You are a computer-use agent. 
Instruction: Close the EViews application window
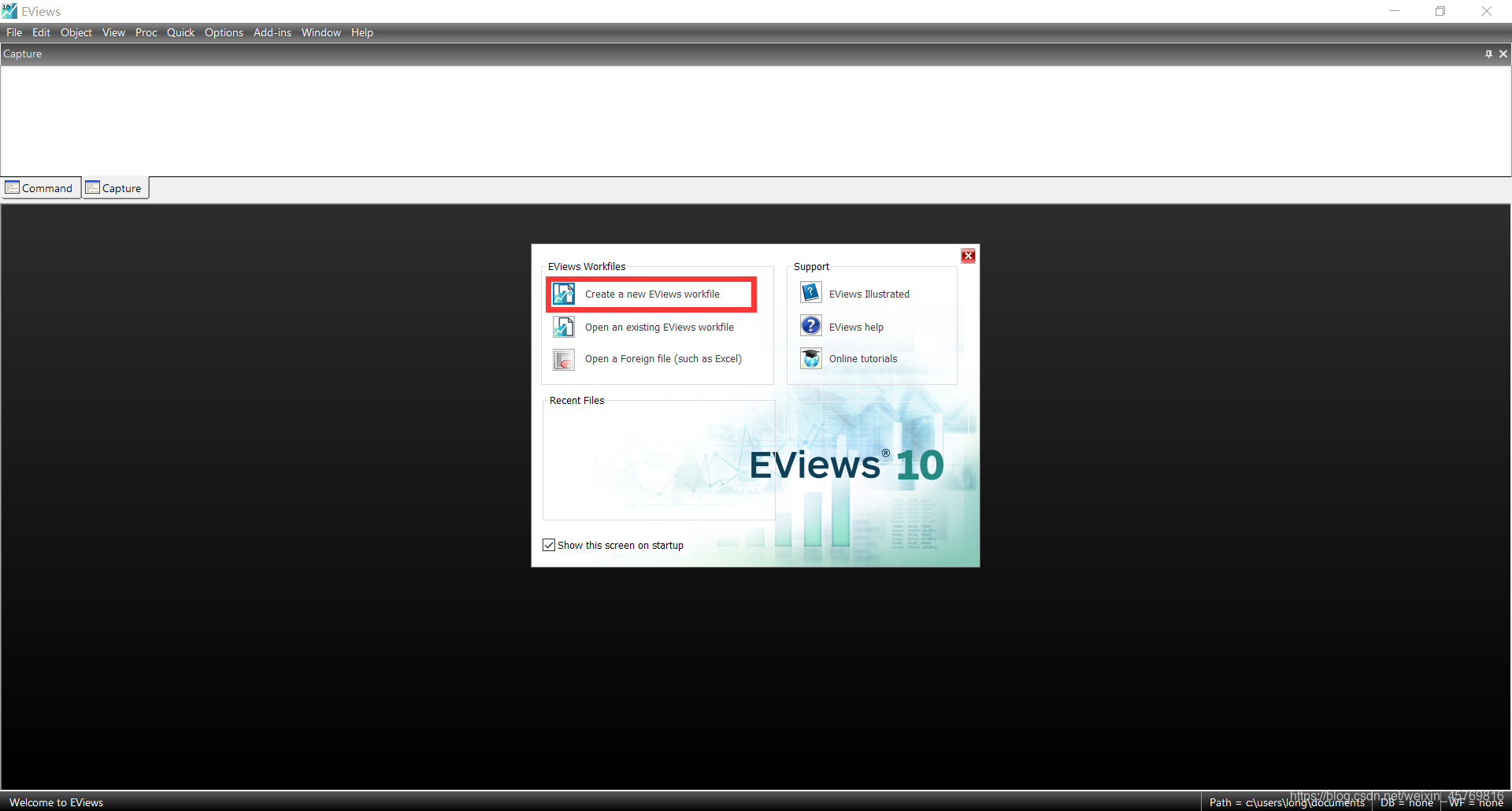pyautogui.click(x=1487, y=11)
